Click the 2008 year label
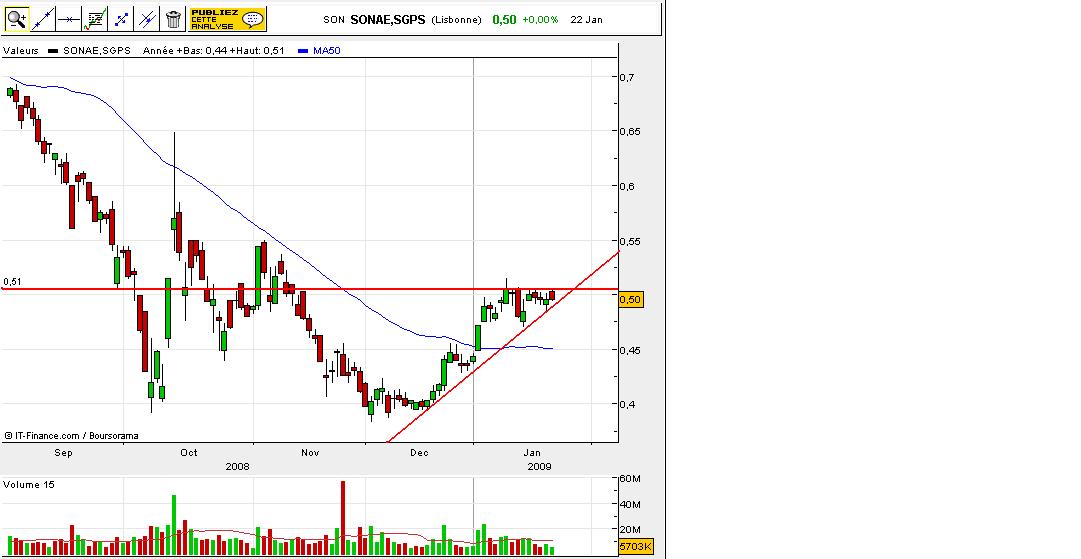 (x=238, y=467)
